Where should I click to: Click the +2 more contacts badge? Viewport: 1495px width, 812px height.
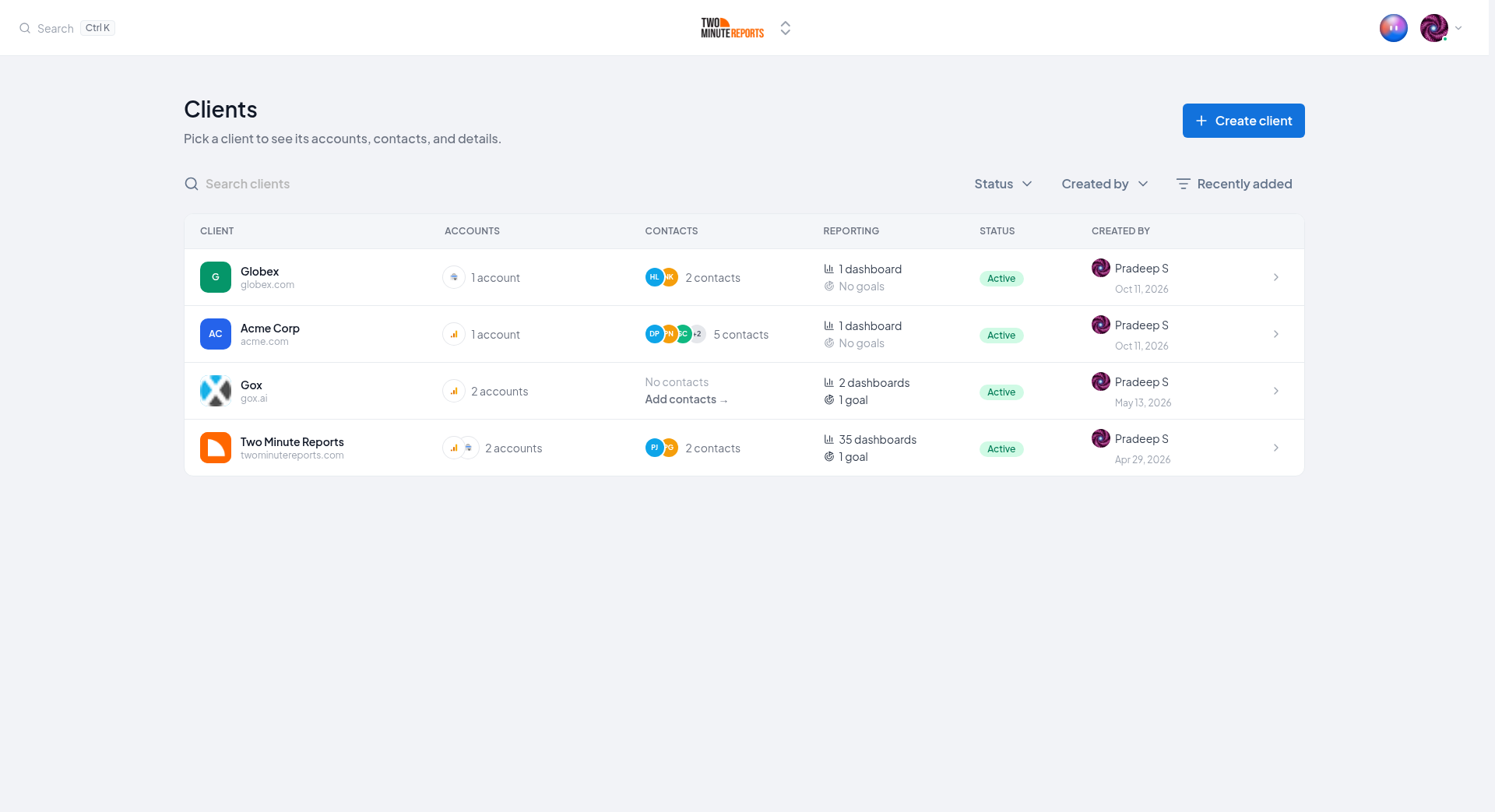(x=698, y=334)
